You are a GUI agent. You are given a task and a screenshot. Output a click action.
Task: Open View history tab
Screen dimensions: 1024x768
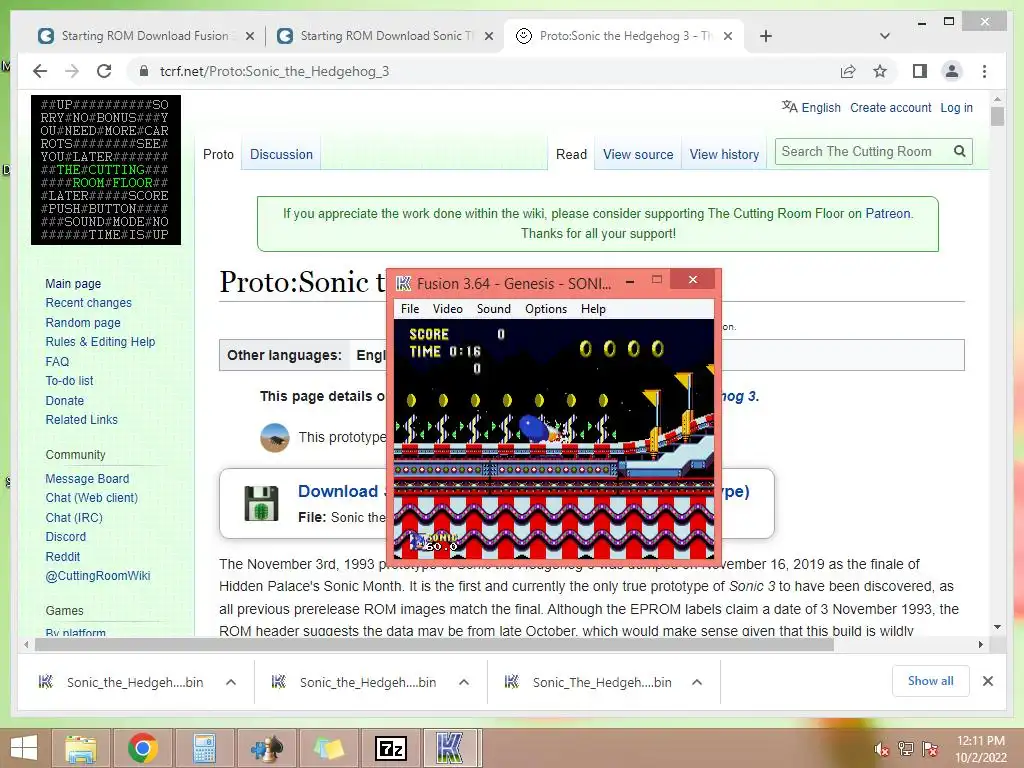coord(724,155)
